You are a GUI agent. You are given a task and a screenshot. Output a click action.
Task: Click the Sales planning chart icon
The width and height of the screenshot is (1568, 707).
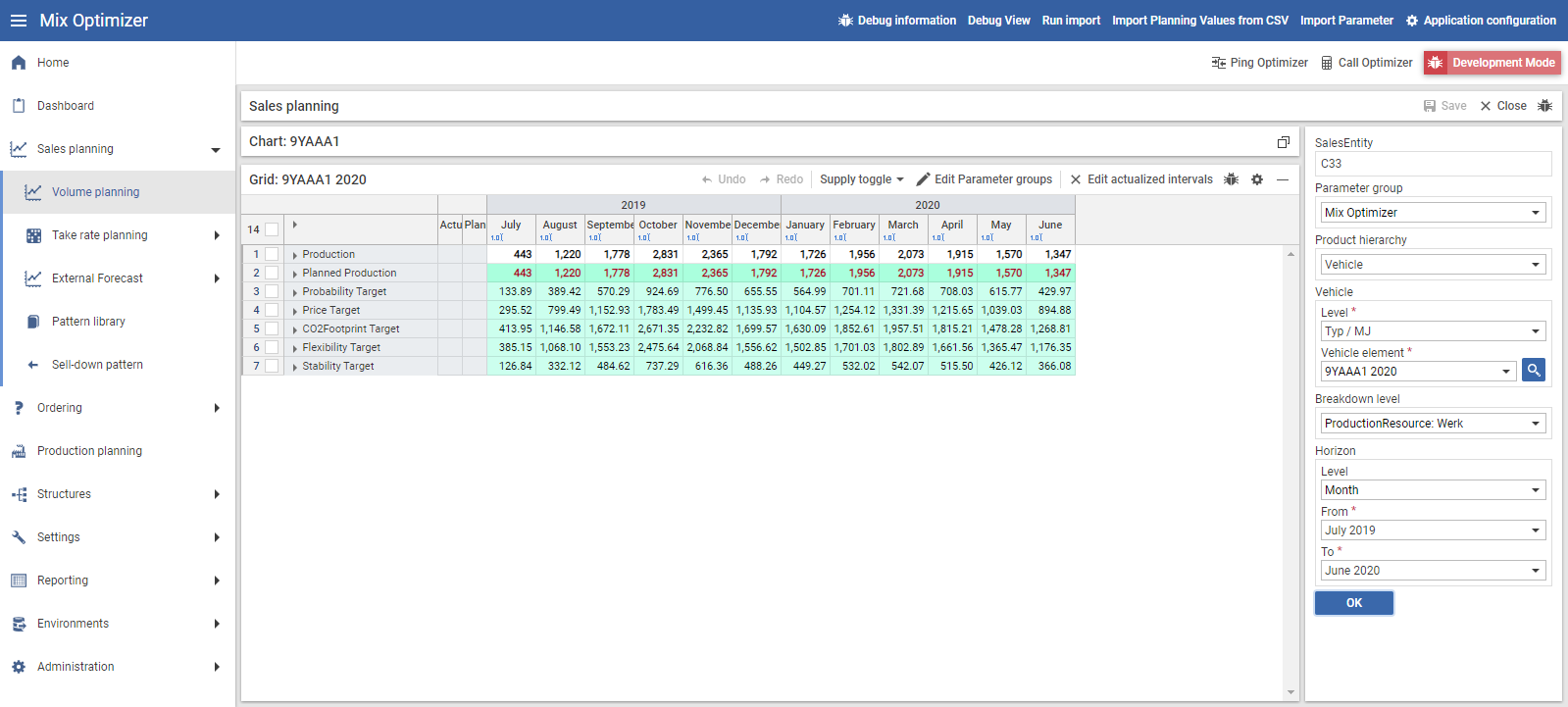(19, 149)
